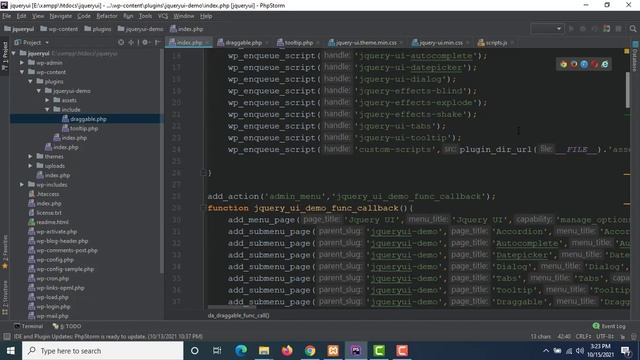Click the locate/scroll-from-source target icon
Screen dimensions: 640x360
click(x=121, y=42)
